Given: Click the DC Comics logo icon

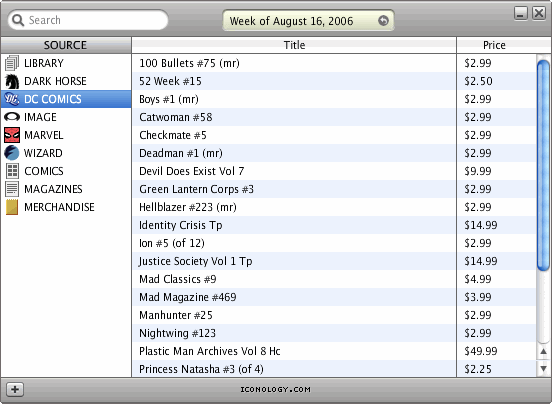Looking at the screenshot, I should 12,99.
